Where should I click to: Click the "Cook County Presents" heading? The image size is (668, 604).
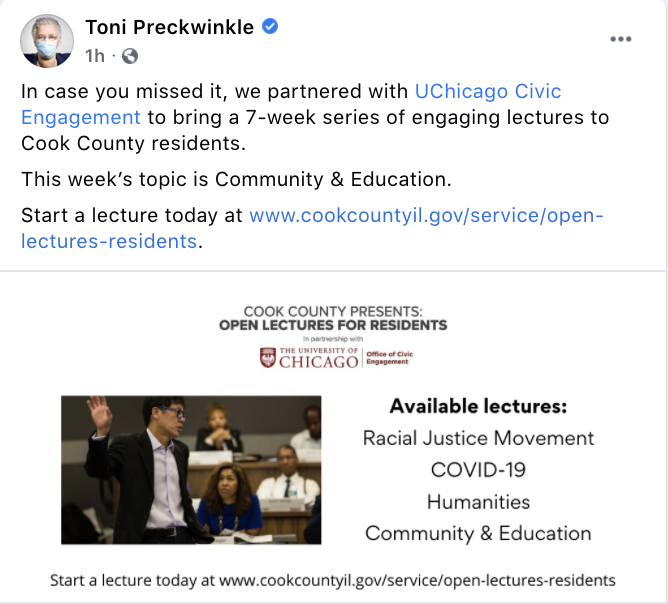pyautogui.click(x=333, y=310)
